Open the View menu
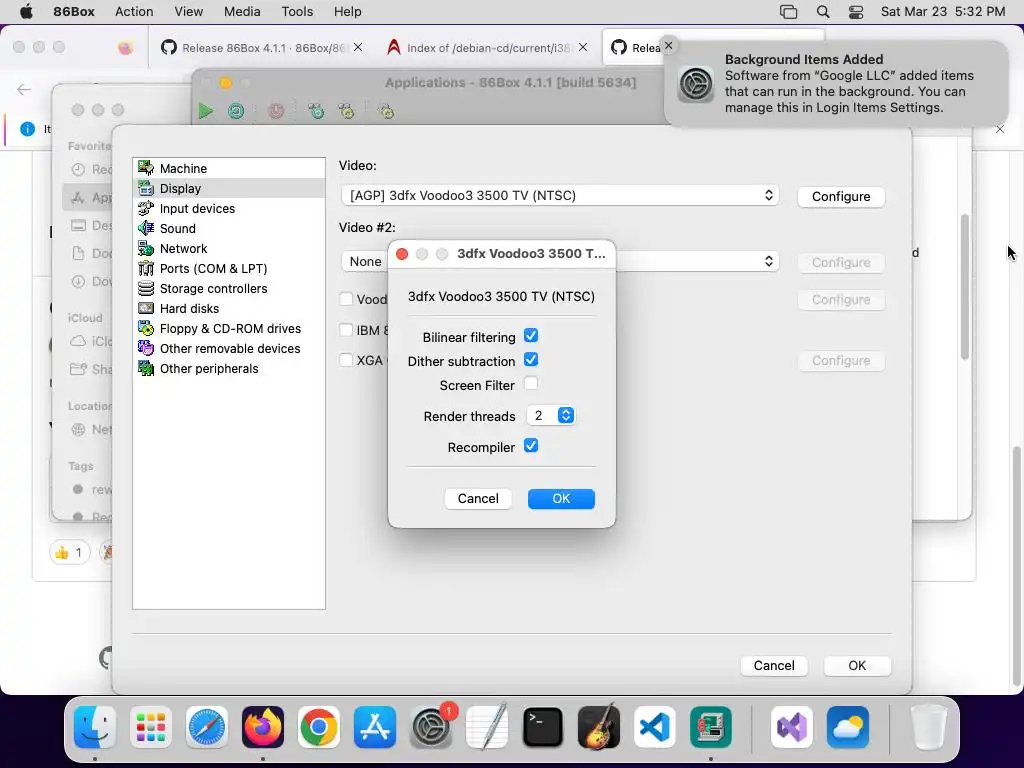1024x768 pixels. coord(189,12)
